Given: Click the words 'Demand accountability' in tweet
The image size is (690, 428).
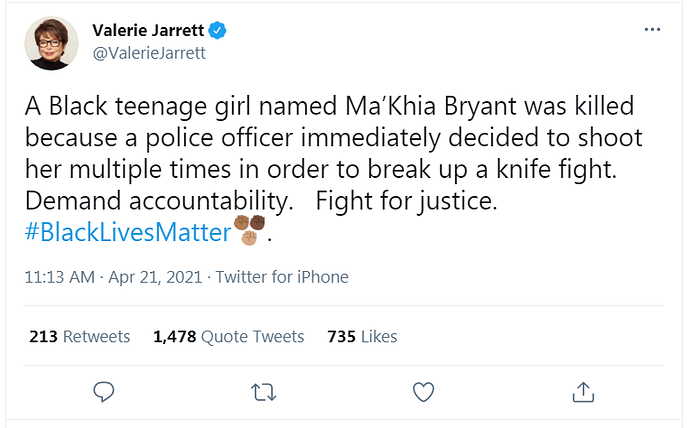Looking at the screenshot, I should (x=159, y=201).
